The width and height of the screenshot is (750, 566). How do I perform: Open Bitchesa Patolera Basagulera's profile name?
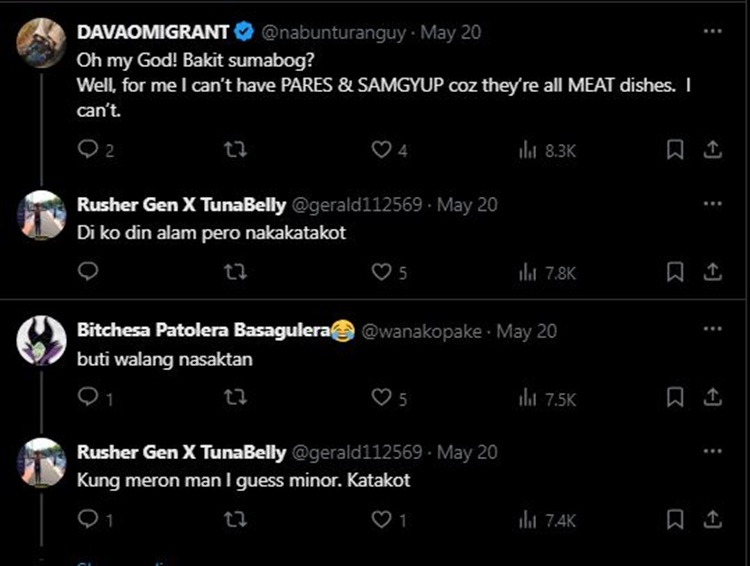click(203, 331)
